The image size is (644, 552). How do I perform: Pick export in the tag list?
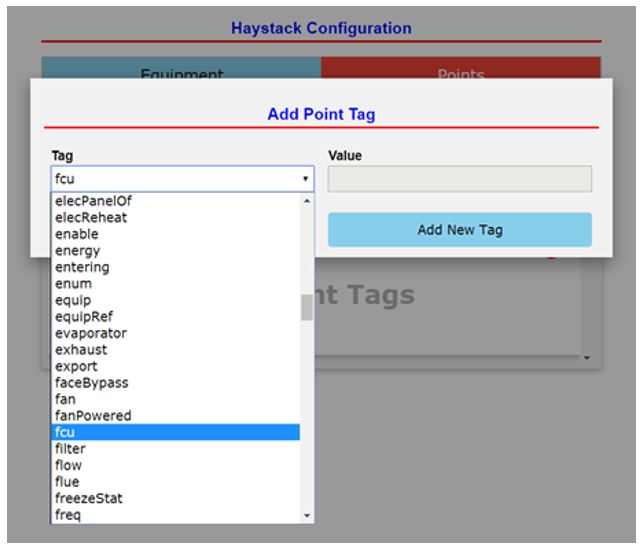[x=176, y=366]
